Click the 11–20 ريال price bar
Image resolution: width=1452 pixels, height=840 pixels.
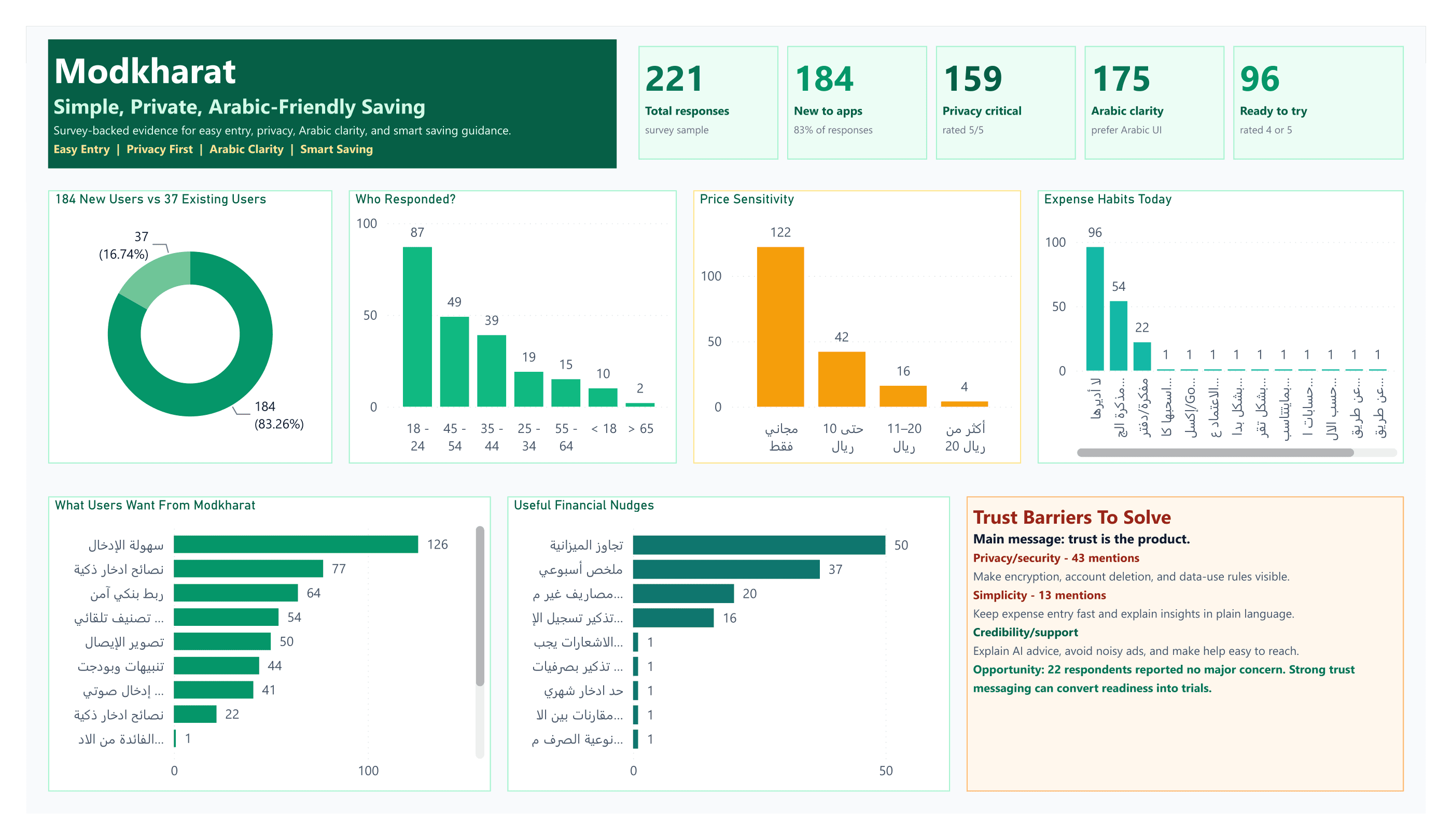(x=903, y=396)
